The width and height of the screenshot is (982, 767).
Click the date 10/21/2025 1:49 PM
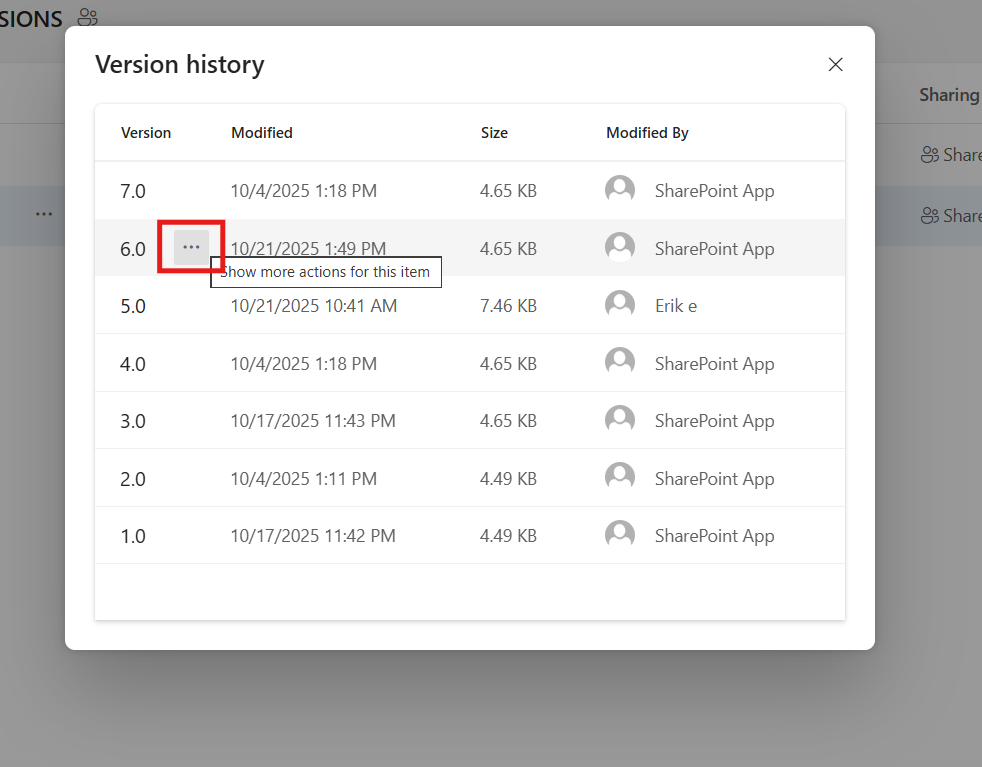(308, 249)
